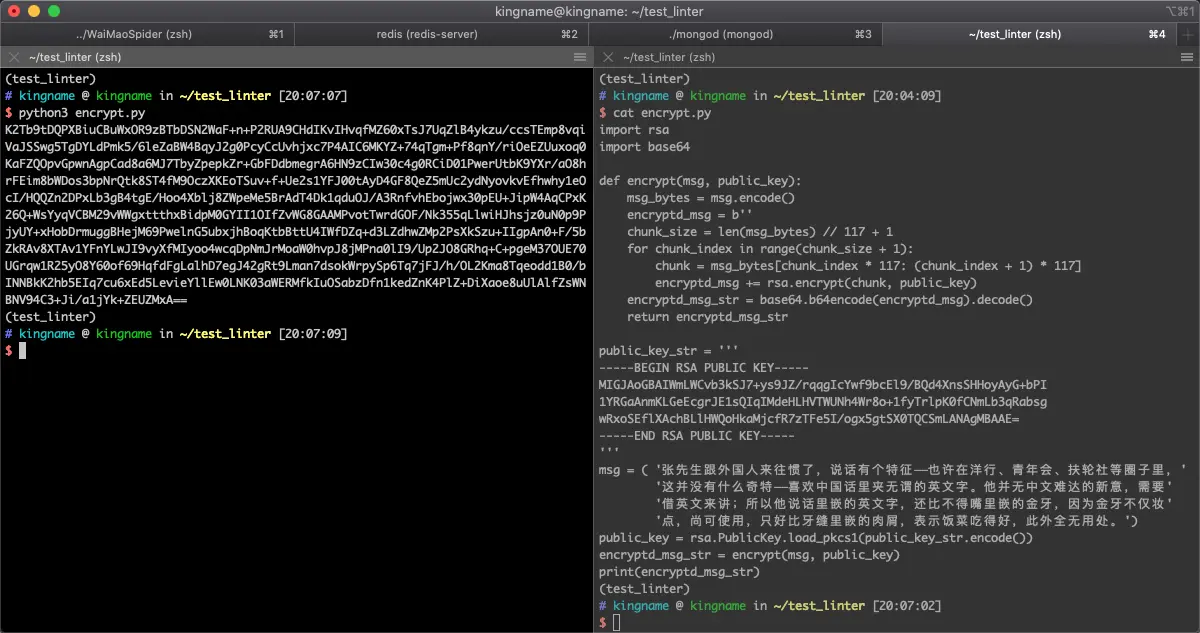Switch to the ./mongod (mongod) tab
The image size is (1200, 633).
click(x=736, y=34)
